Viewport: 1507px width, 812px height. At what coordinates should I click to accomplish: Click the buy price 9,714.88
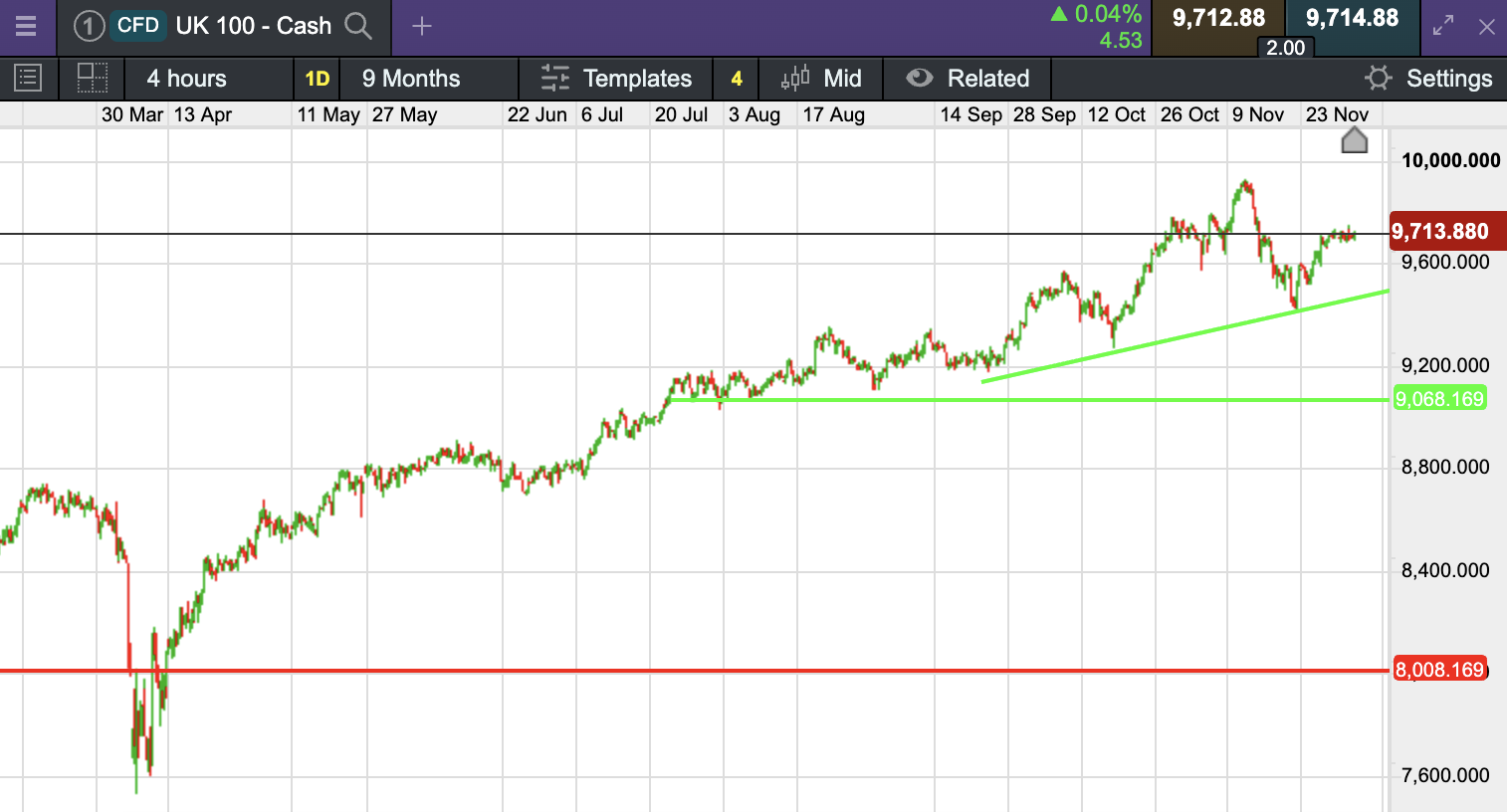pos(1352,18)
